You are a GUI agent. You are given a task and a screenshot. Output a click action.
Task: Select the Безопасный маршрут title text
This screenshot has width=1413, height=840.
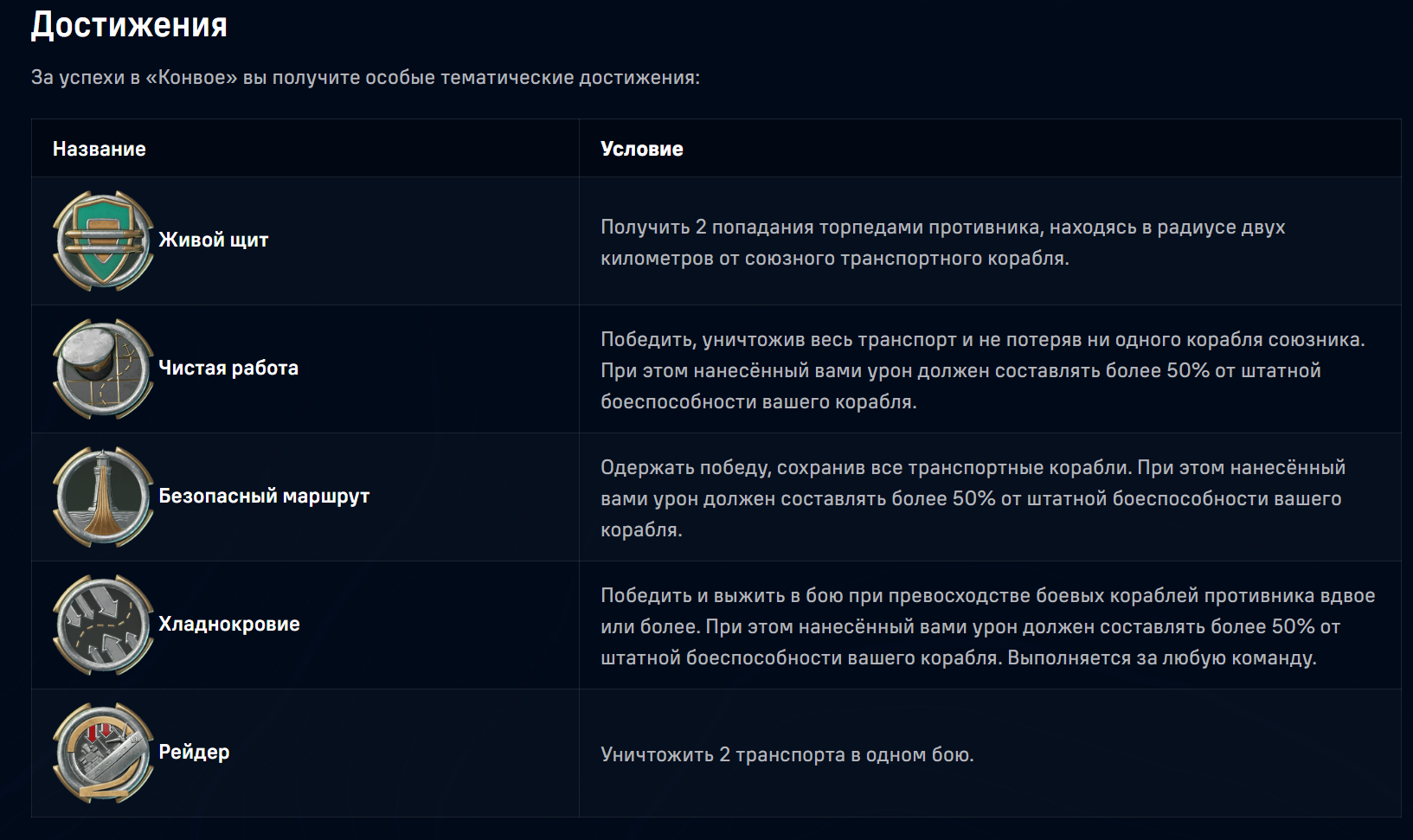point(264,497)
